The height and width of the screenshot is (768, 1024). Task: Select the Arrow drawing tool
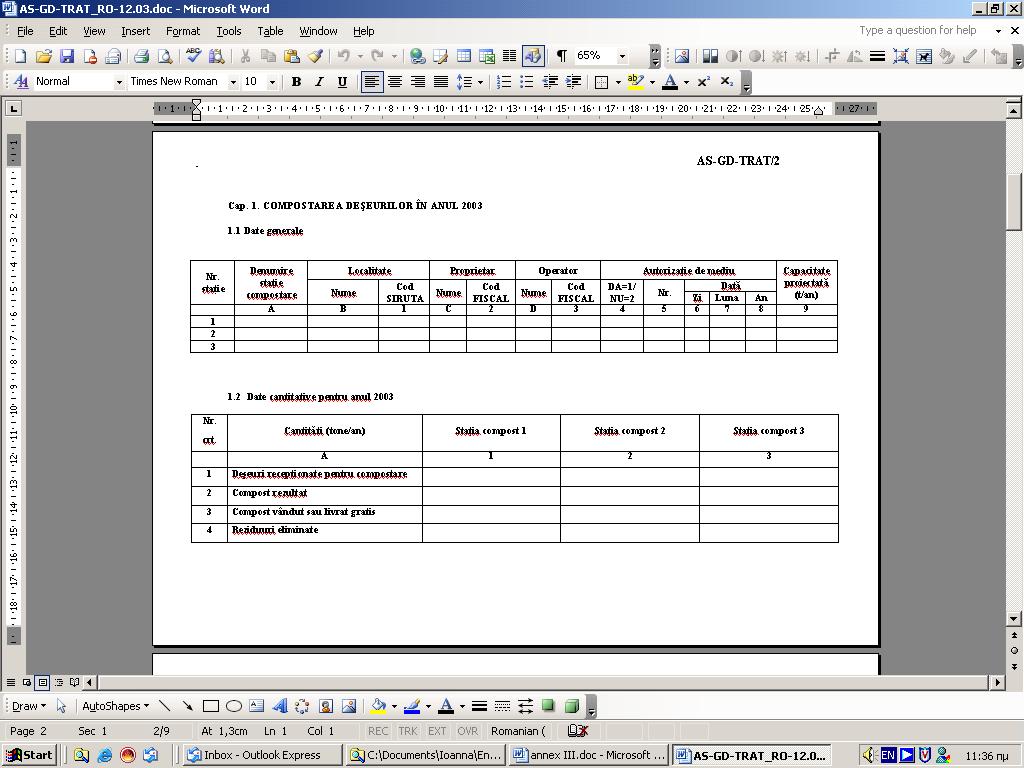pos(187,706)
